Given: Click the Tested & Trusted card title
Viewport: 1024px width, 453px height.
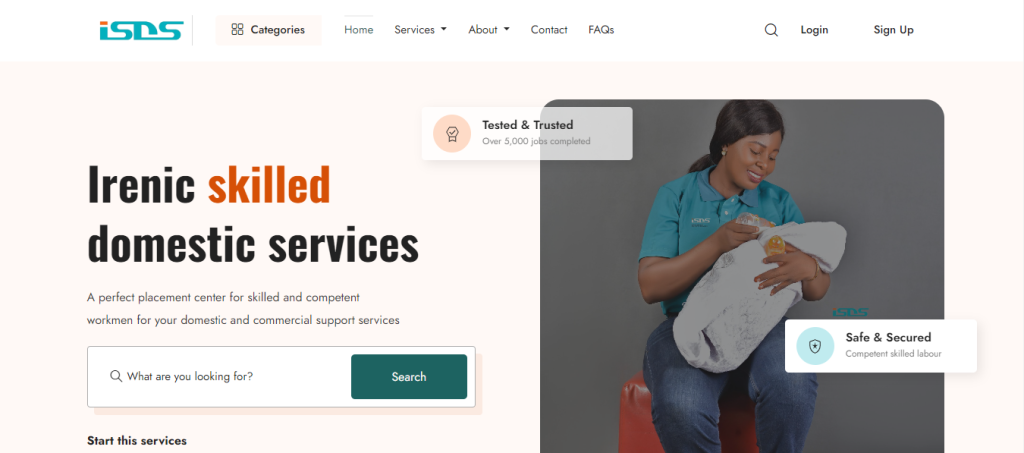Looking at the screenshot, I should (528, 125).
